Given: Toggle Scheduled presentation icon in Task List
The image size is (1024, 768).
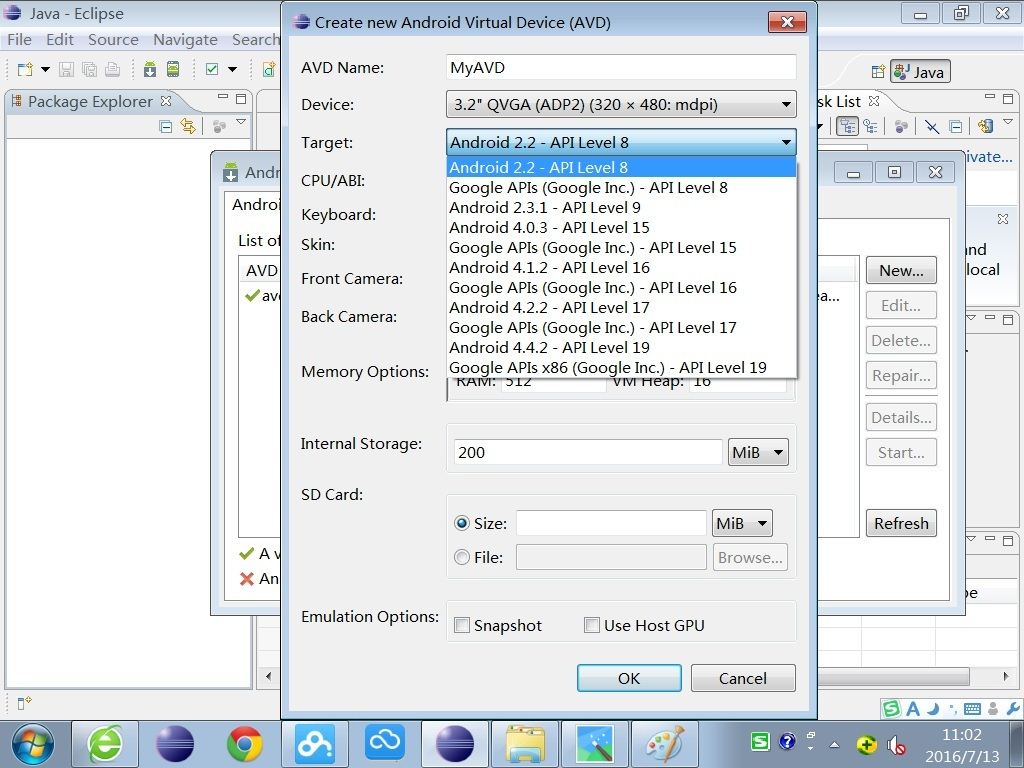Looking at the screenshot, I should point(871,126).
